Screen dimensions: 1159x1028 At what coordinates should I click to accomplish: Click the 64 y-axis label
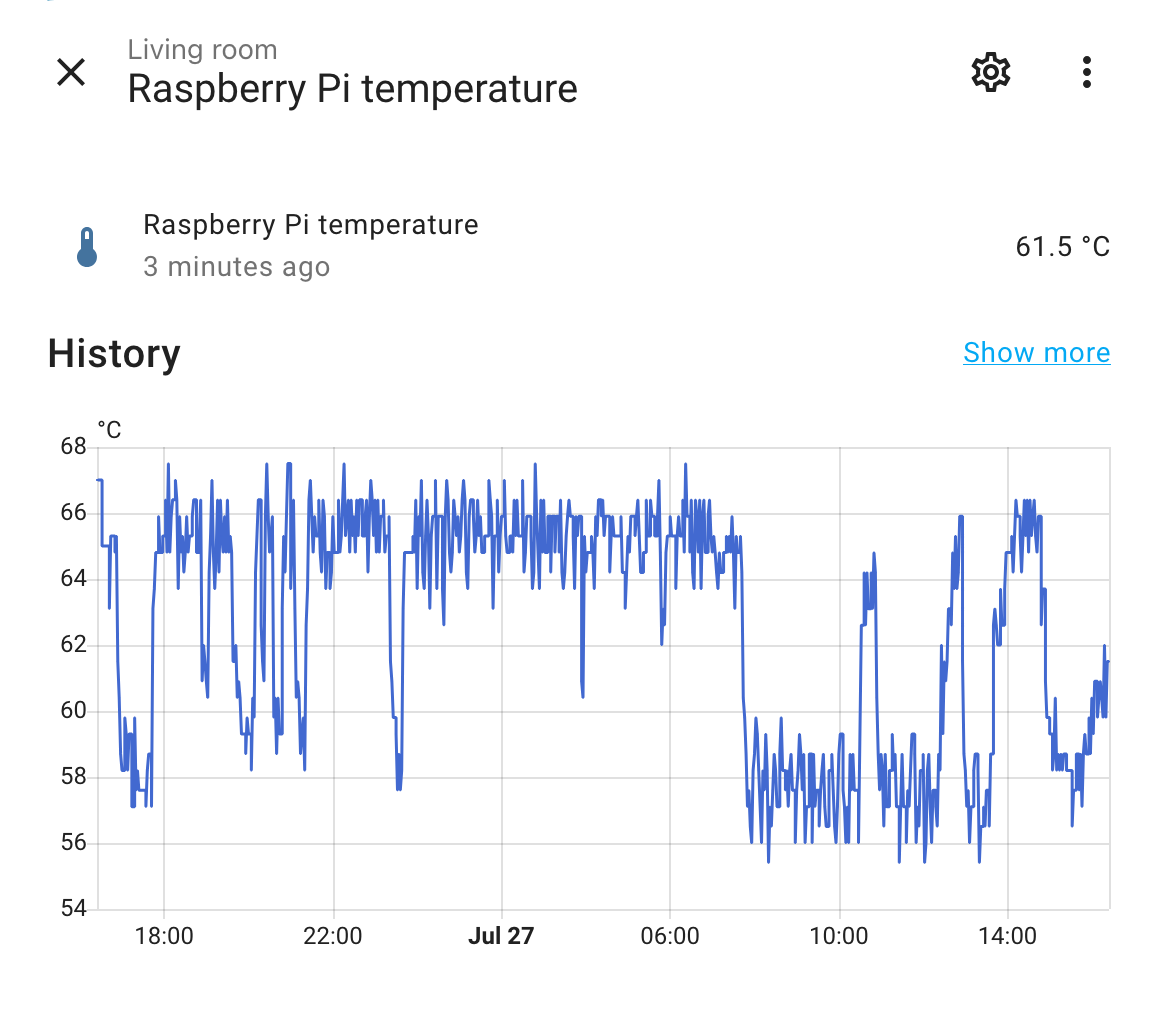tap(74, 578)
